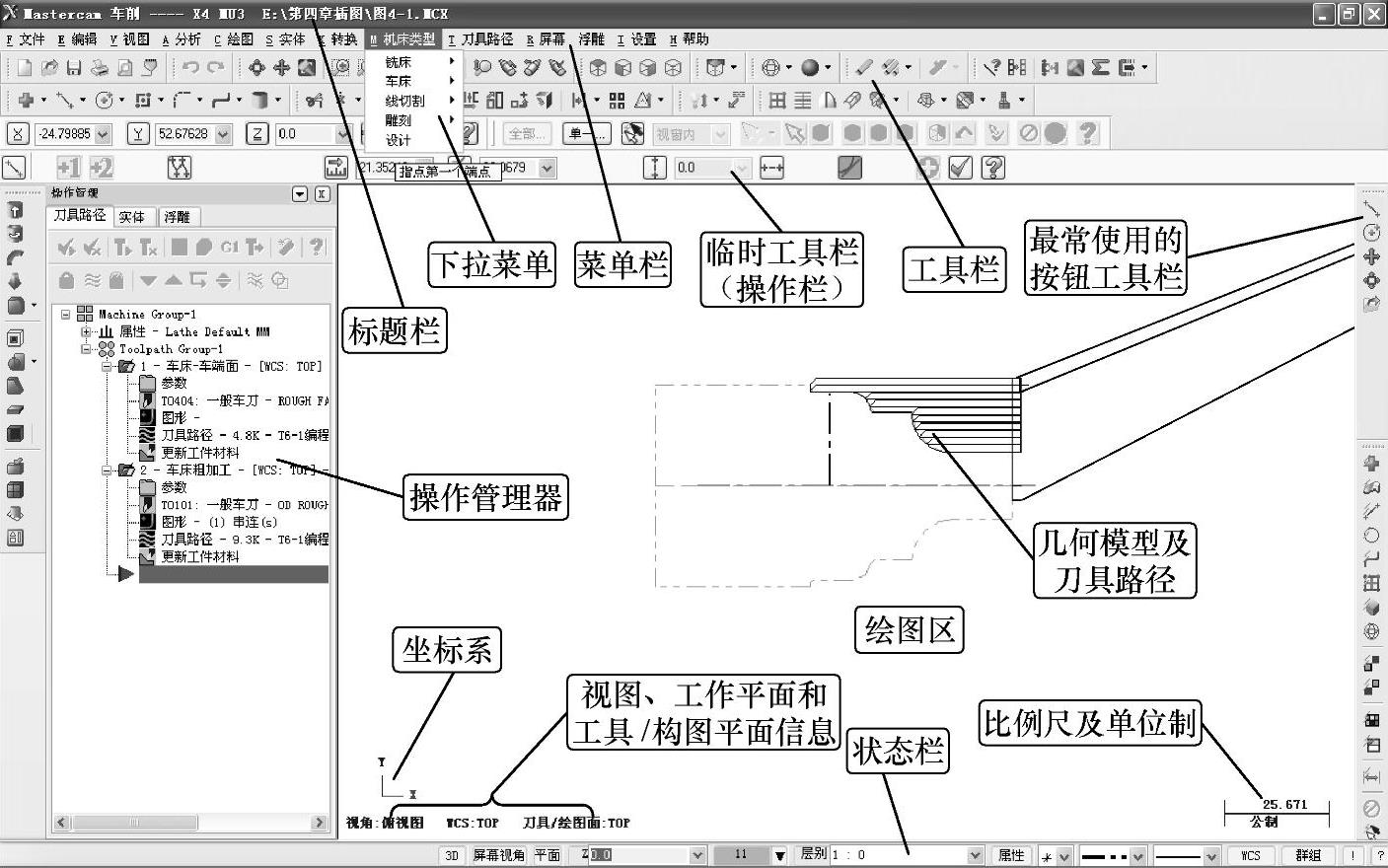Collapse the Machine Group-1 tree node

[66, 315]
